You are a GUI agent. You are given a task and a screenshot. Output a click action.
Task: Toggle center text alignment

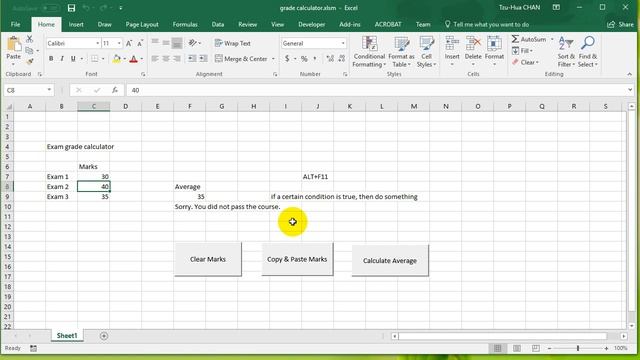click(166, 59)
